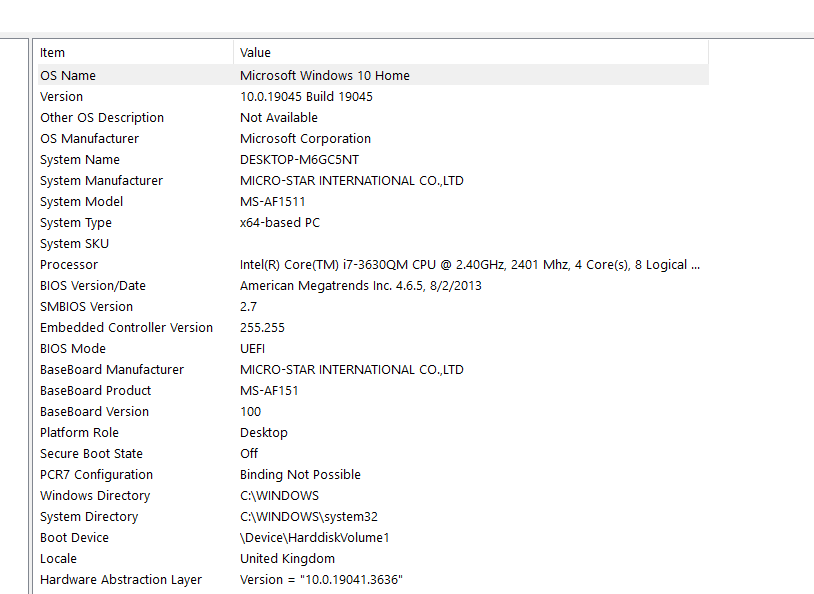
Task: Click the C:\WINDOWS value
Action: point(279,495)
